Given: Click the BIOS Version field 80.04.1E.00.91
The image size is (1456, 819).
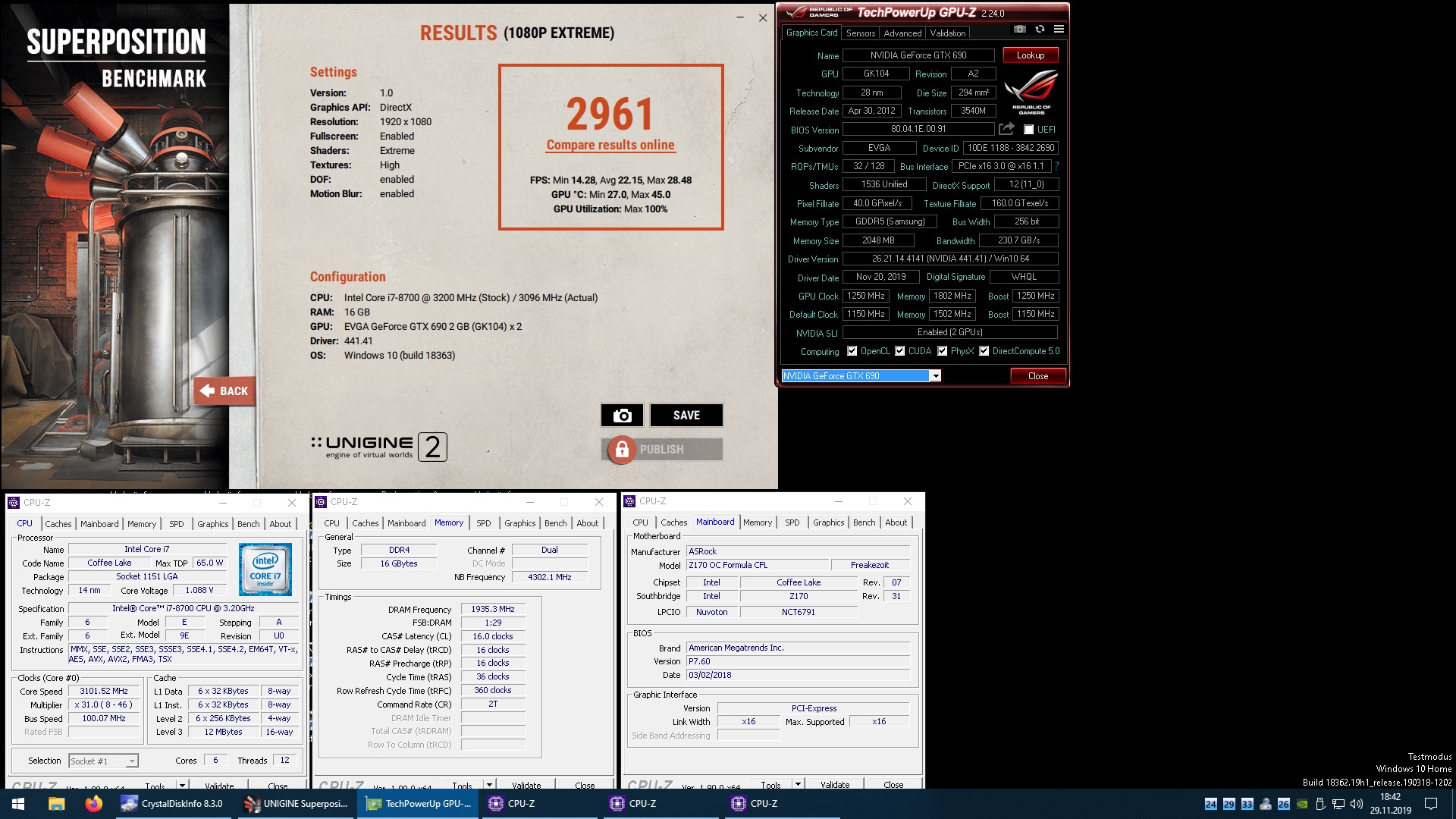Looking at the screenshot, I should (918, 129).
